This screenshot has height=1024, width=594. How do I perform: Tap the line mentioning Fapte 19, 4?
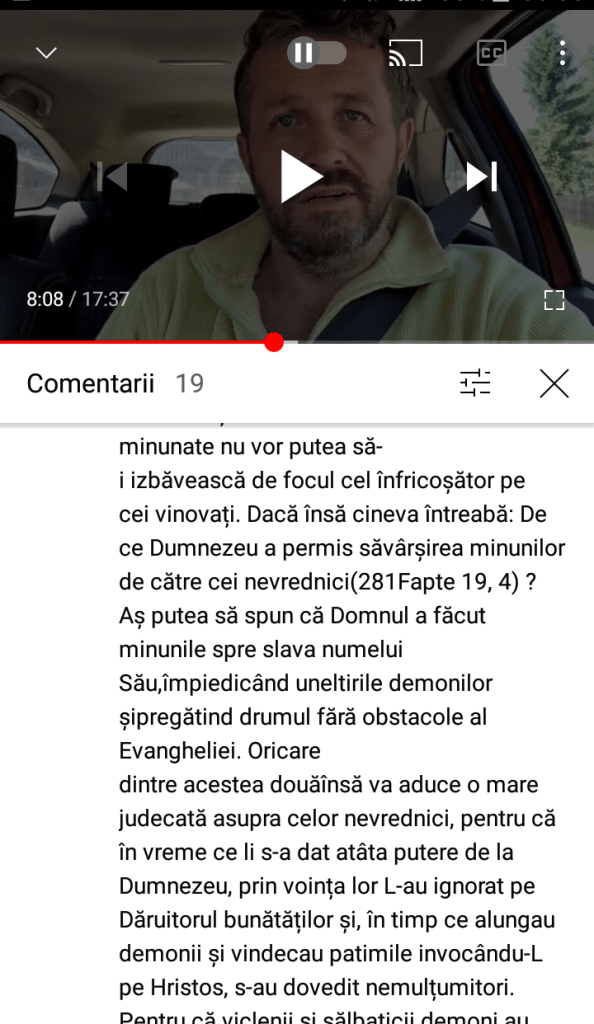click(327, 581)
